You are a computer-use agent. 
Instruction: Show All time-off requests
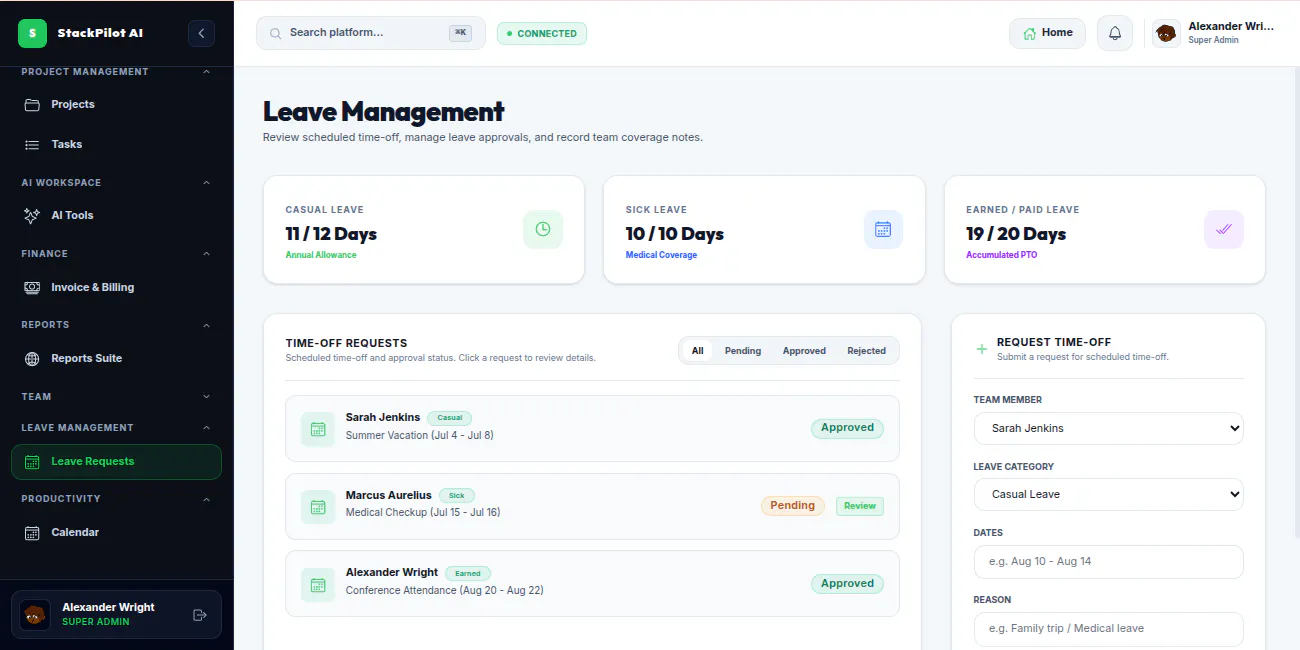[x=698, y=351]
